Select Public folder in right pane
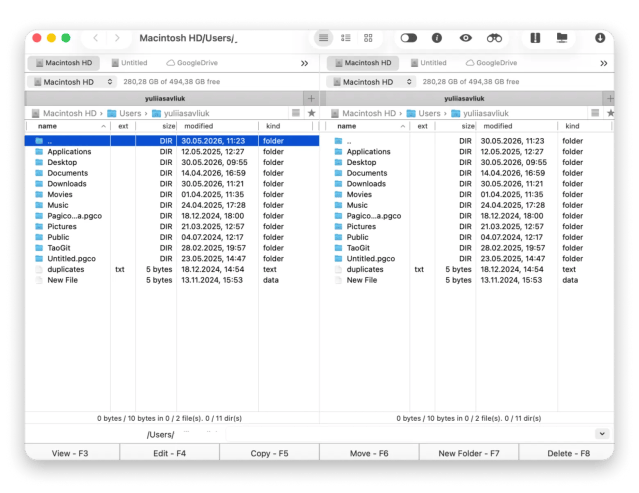The height and width of the screenshot is (493, 639). click(x=467, y=237)
